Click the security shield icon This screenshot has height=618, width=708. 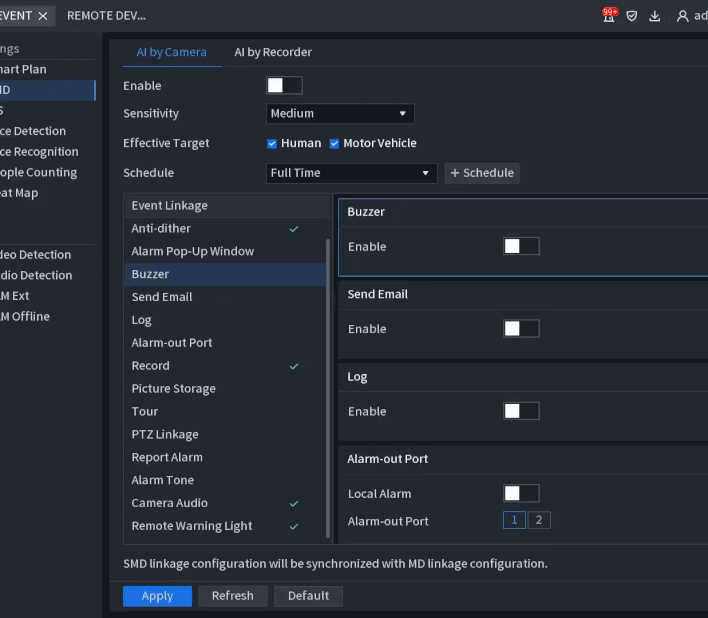632,16
